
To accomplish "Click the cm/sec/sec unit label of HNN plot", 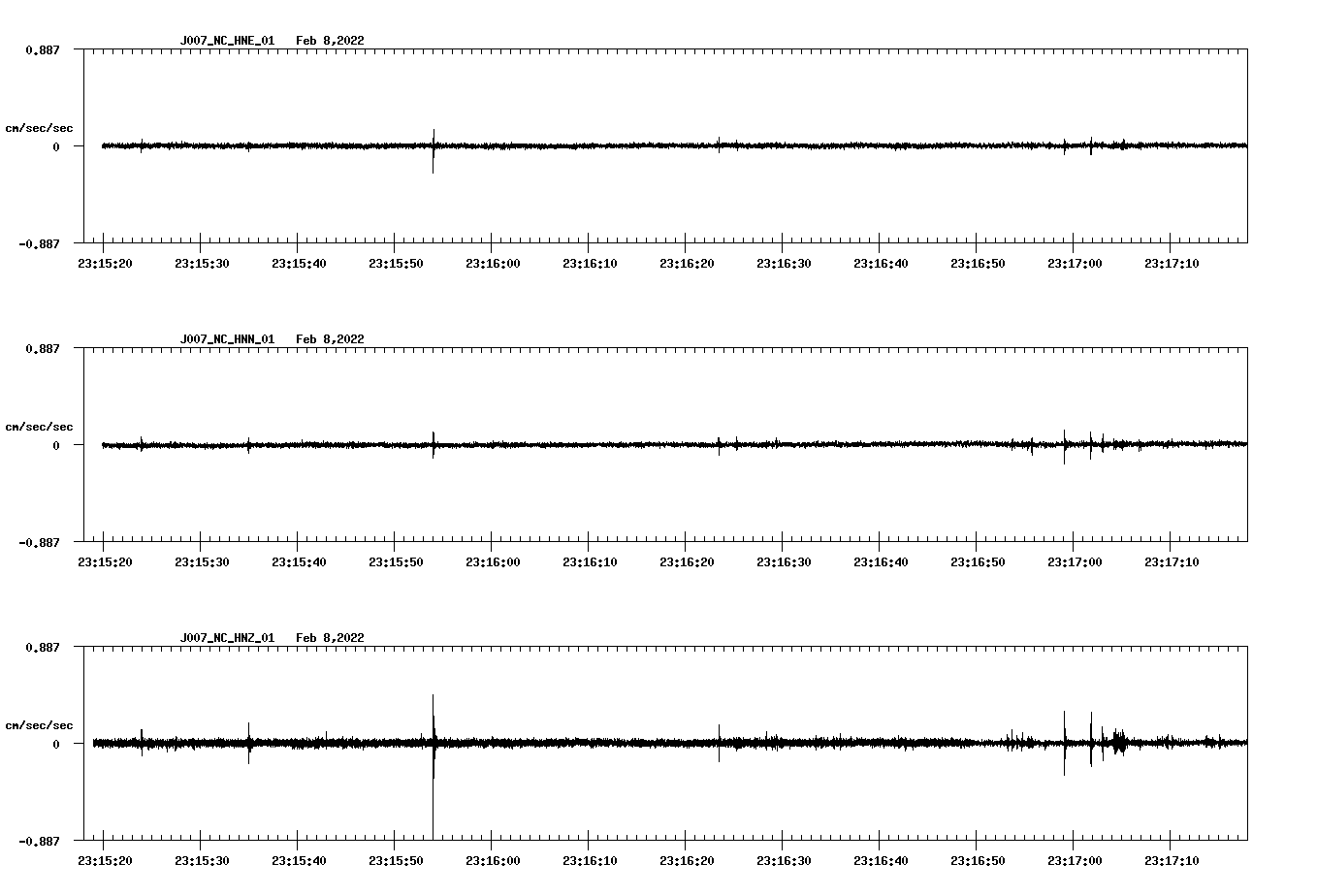I will (x=39, y=427).
